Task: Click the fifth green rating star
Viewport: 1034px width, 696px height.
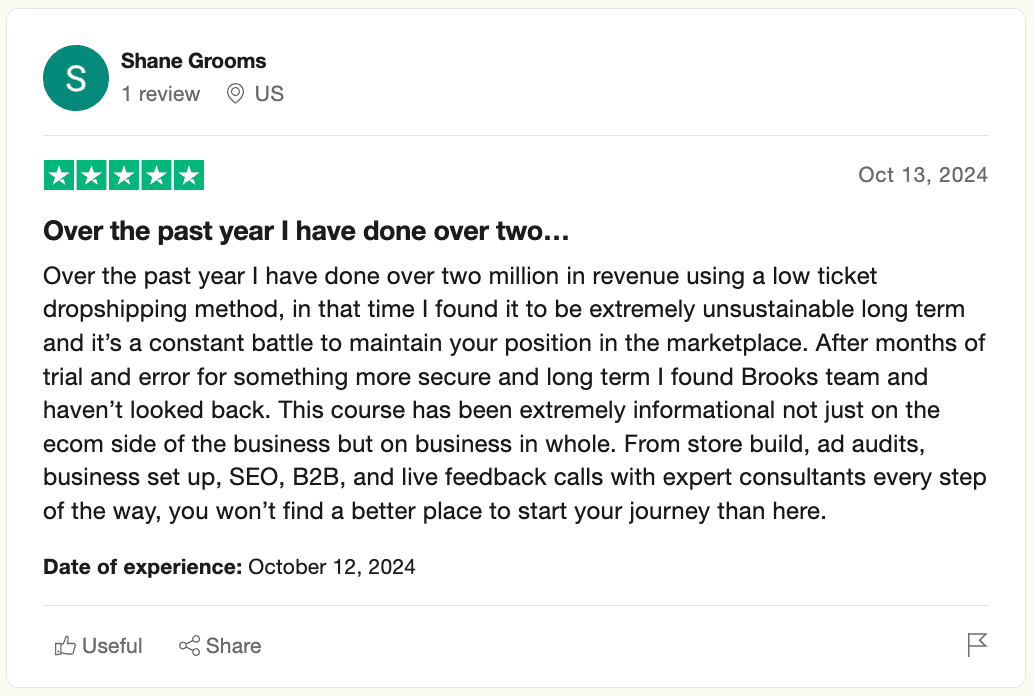Action: tap(188, 176)
